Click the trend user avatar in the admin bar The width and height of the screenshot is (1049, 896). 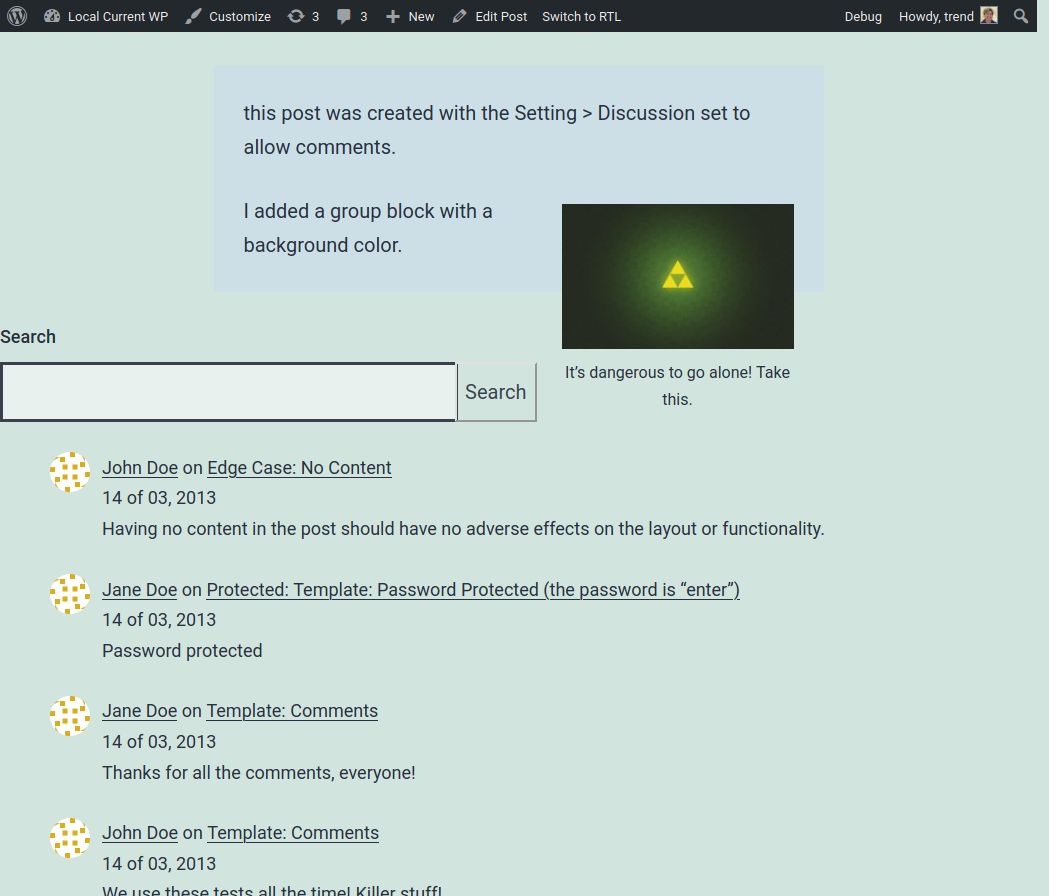click(988, 15)
